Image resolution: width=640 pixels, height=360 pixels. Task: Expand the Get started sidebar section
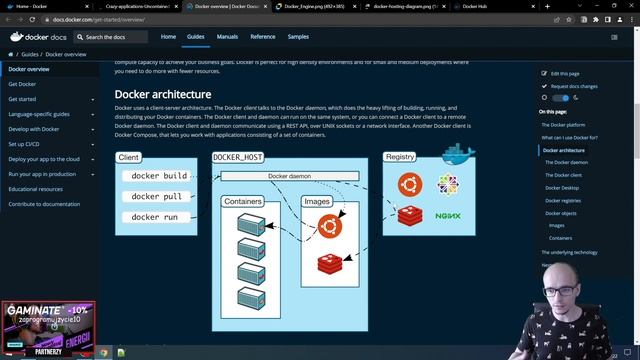[93, 99]
